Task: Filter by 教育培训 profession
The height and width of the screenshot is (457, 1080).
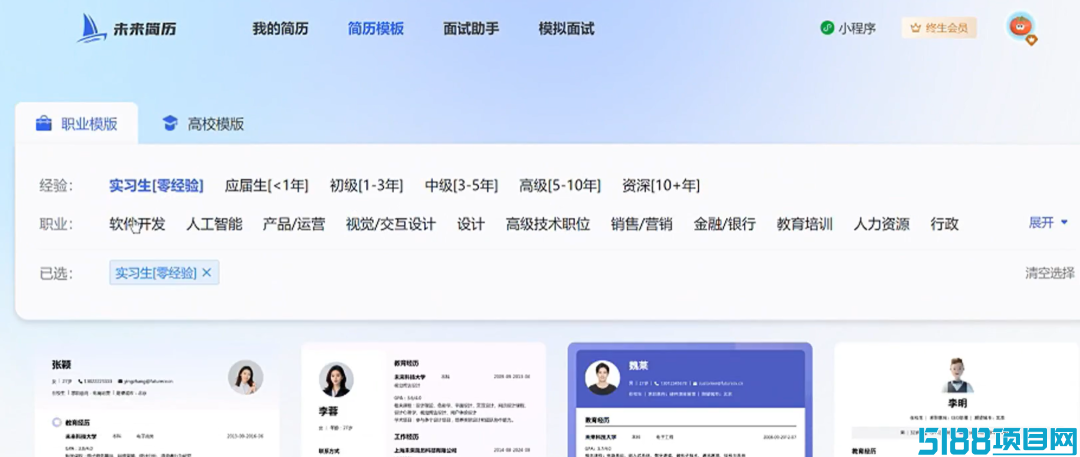Action: (x=805, y=224)
